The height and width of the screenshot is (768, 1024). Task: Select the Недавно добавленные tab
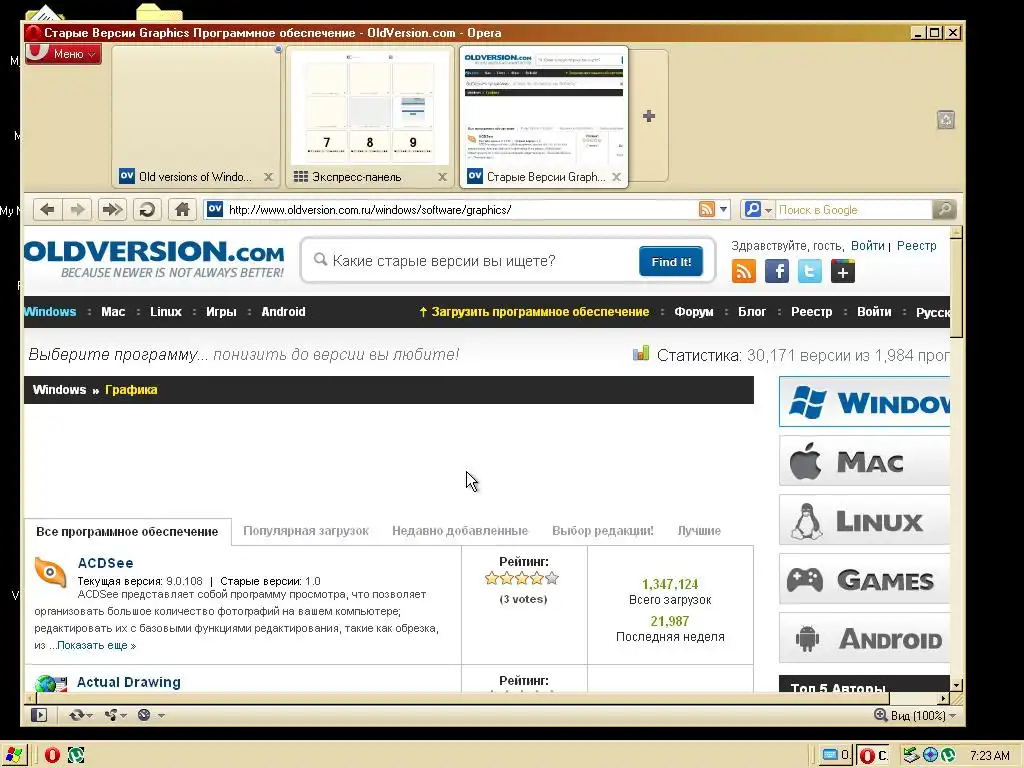[460, 531]
